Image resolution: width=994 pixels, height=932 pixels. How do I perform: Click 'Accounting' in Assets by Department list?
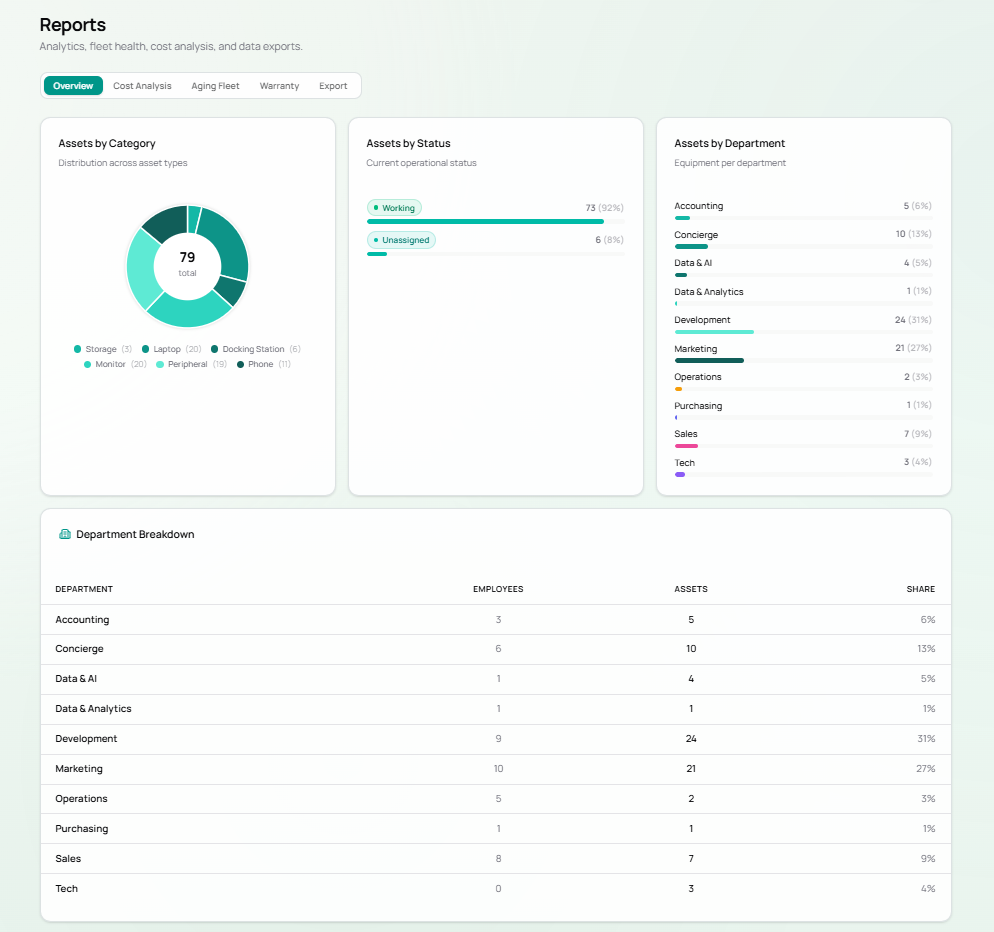699,205
